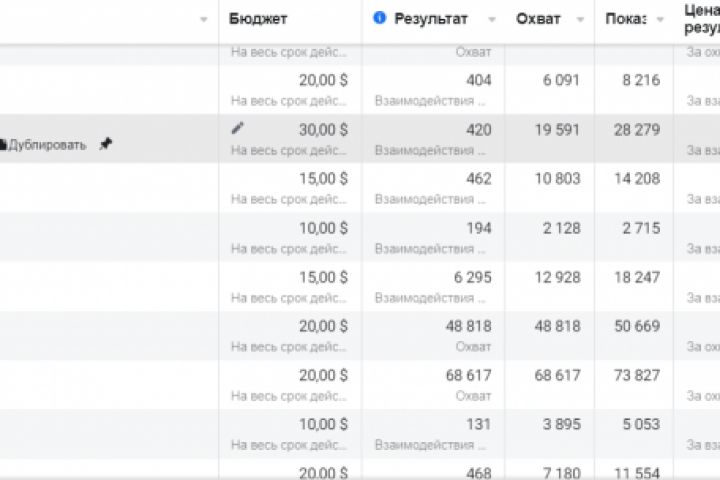The height and width of the screenshot is (480, 720).
Task: Expand the dropdown arrow left of Бюджет
Action: point(204,20)
